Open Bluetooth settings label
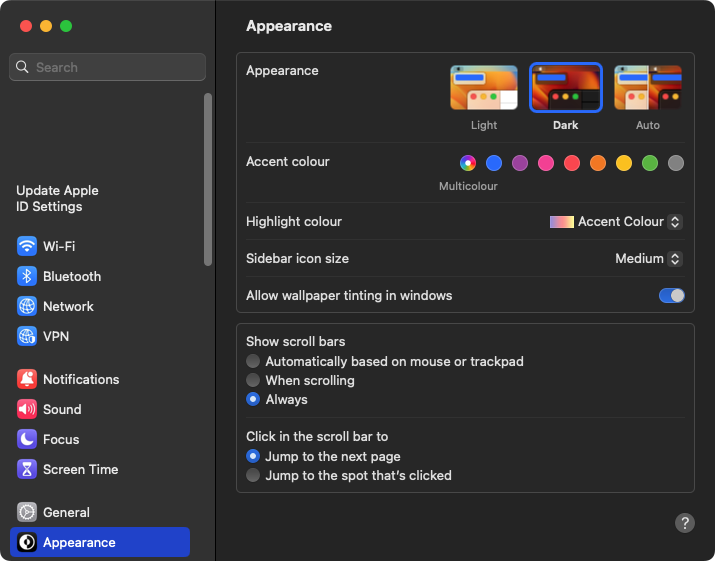 (72, 276)
